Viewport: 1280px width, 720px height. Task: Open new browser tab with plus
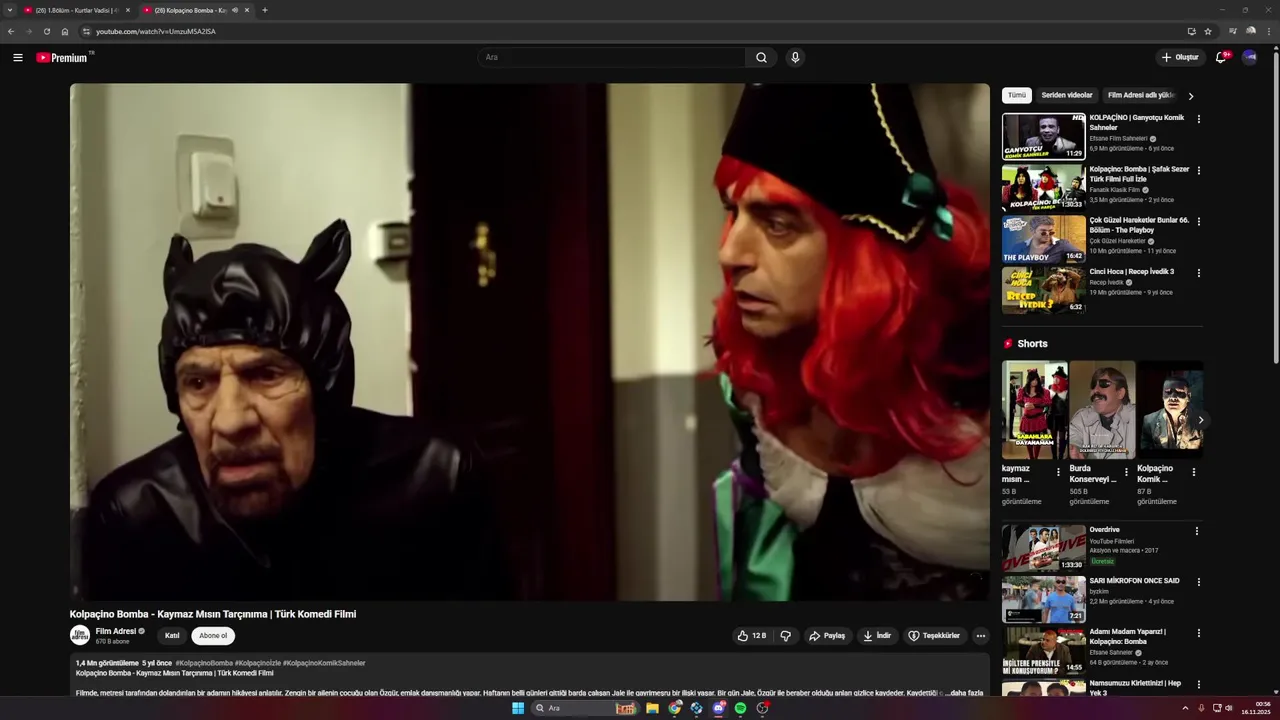point(264,10)
